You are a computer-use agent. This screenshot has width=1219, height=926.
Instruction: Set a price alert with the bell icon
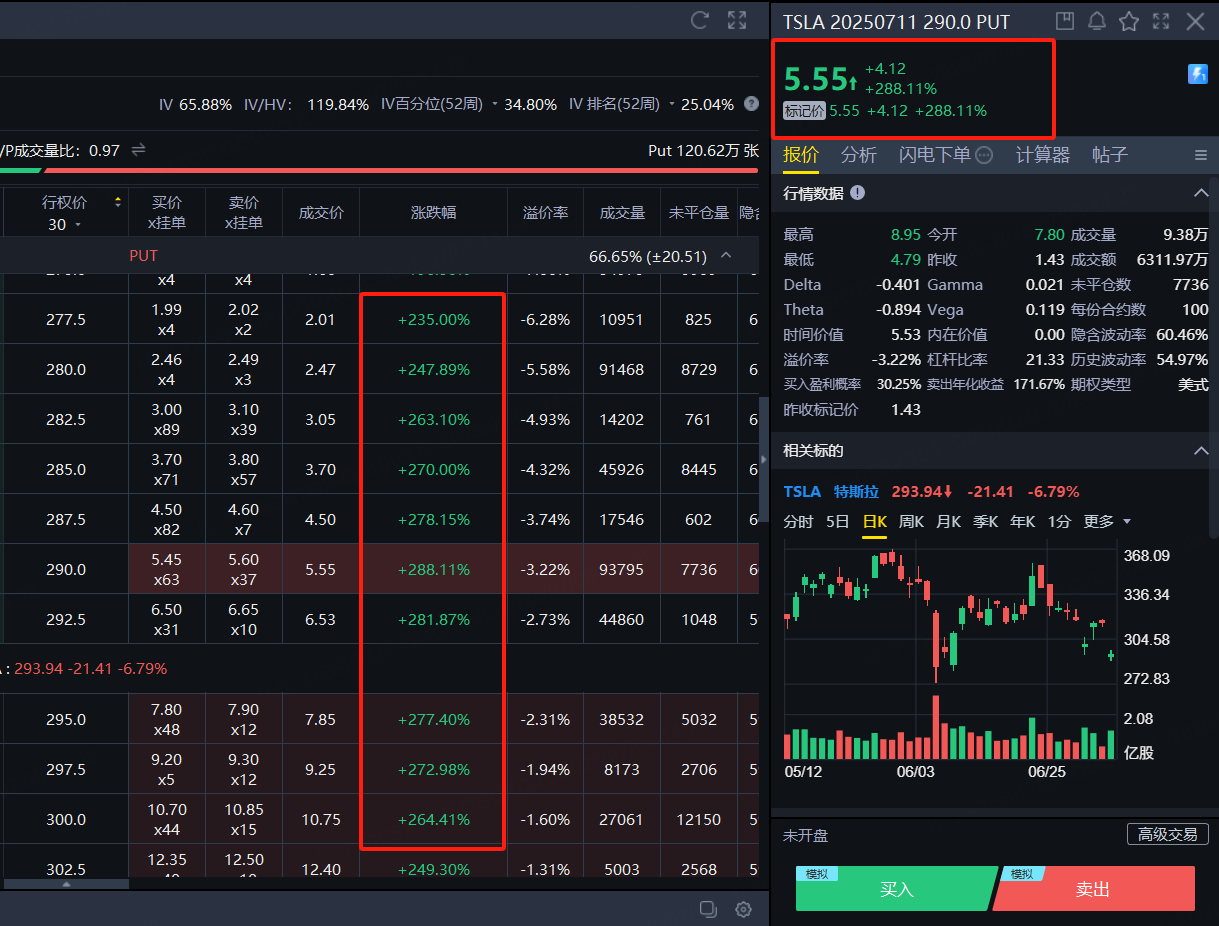pyautogui.click(x=1097, y=21)
